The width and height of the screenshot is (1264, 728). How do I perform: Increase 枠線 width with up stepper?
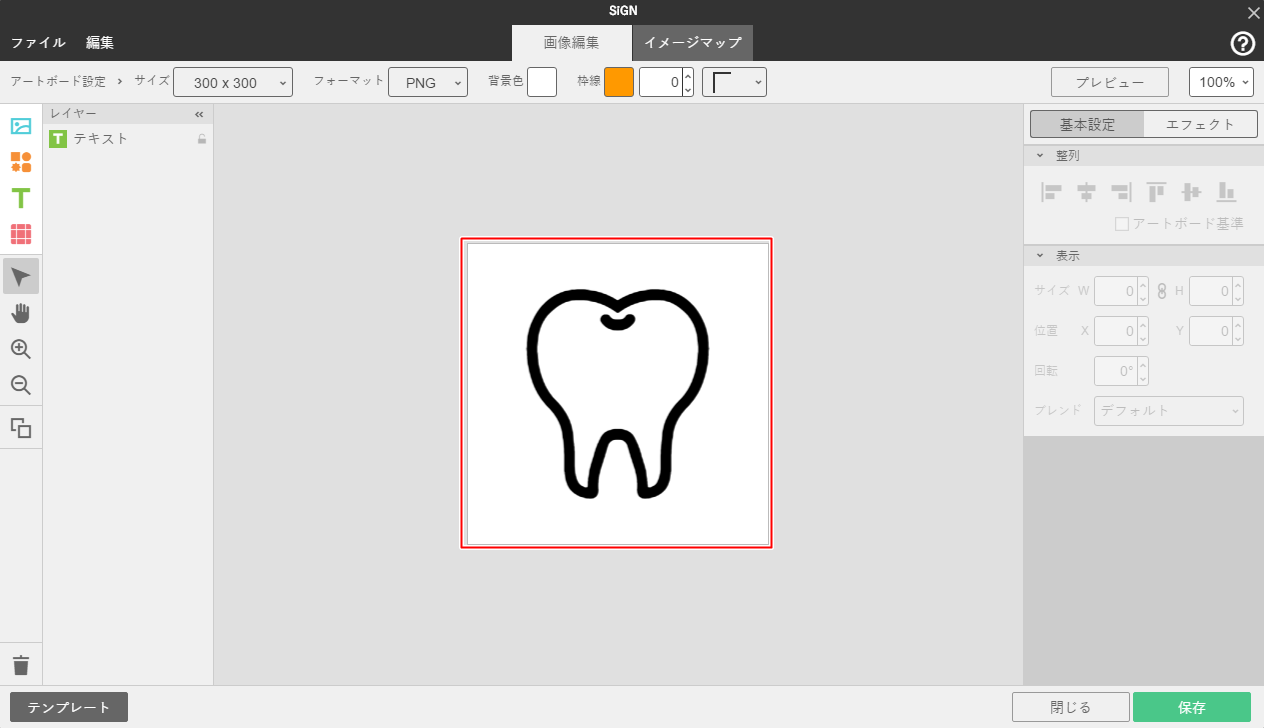tap(688, 75)
